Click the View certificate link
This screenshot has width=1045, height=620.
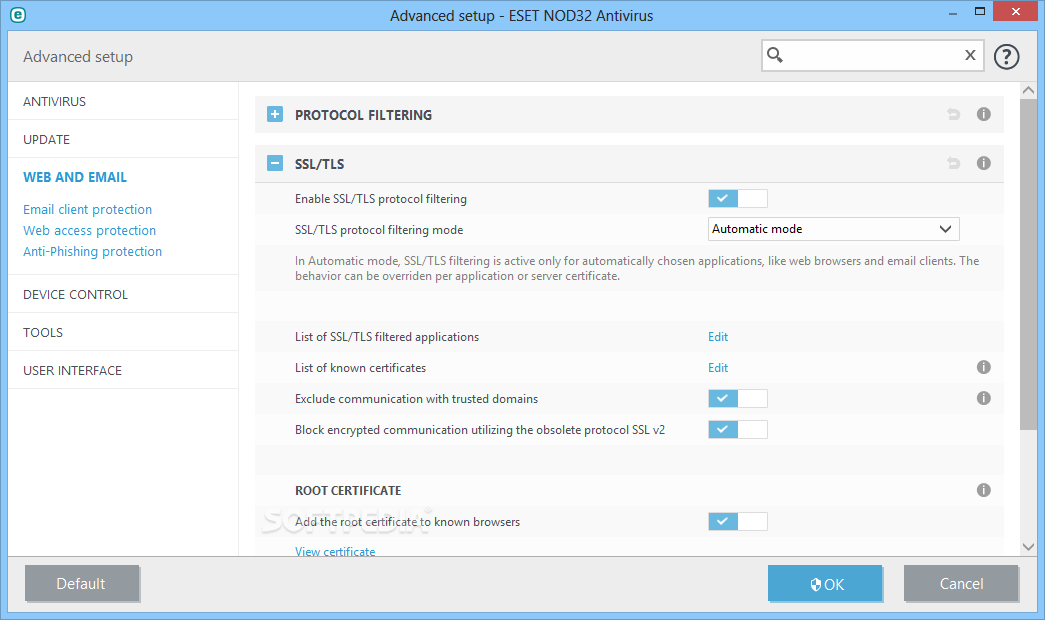click(335, 551)
